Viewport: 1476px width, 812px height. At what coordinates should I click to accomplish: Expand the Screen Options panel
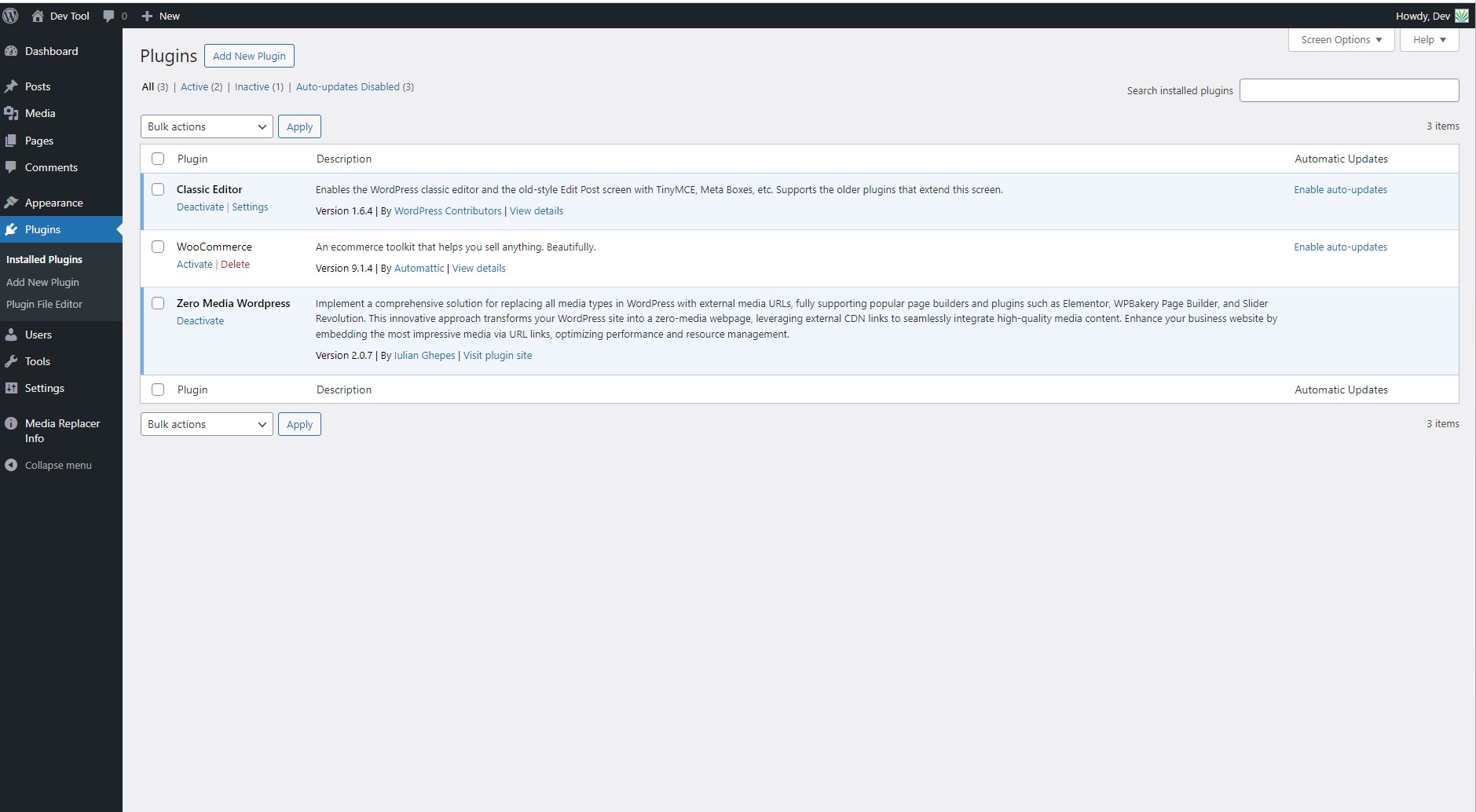[1341, 40]
